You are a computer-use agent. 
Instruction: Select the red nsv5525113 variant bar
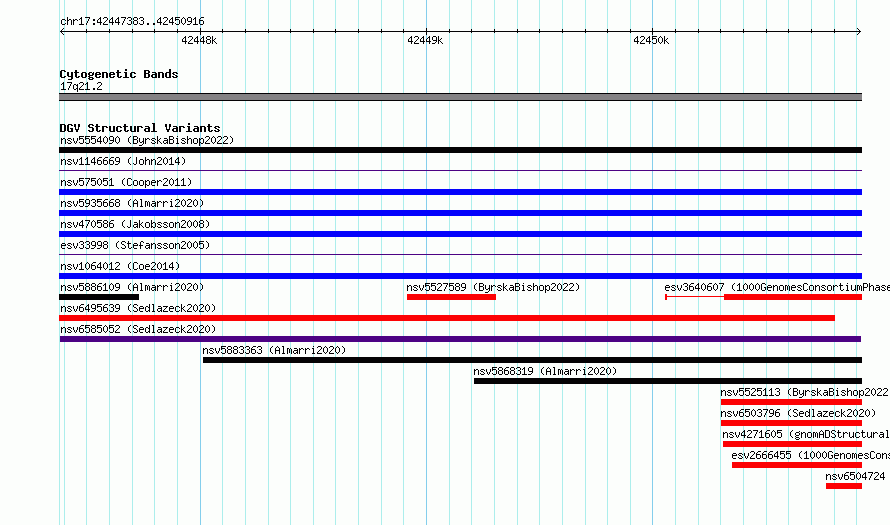point(791,402)
